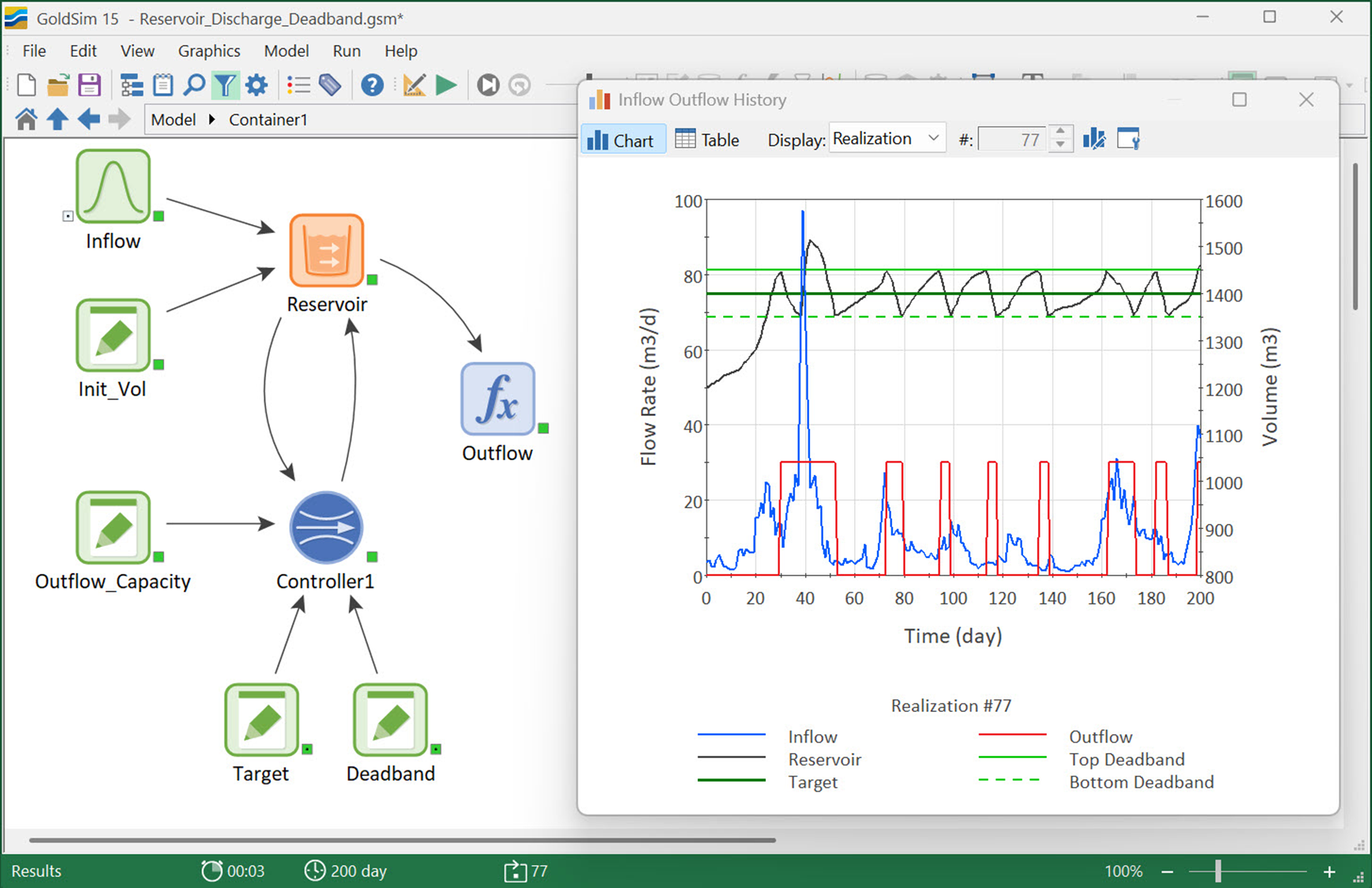Click the realization counter in status bar

point(526,871)
